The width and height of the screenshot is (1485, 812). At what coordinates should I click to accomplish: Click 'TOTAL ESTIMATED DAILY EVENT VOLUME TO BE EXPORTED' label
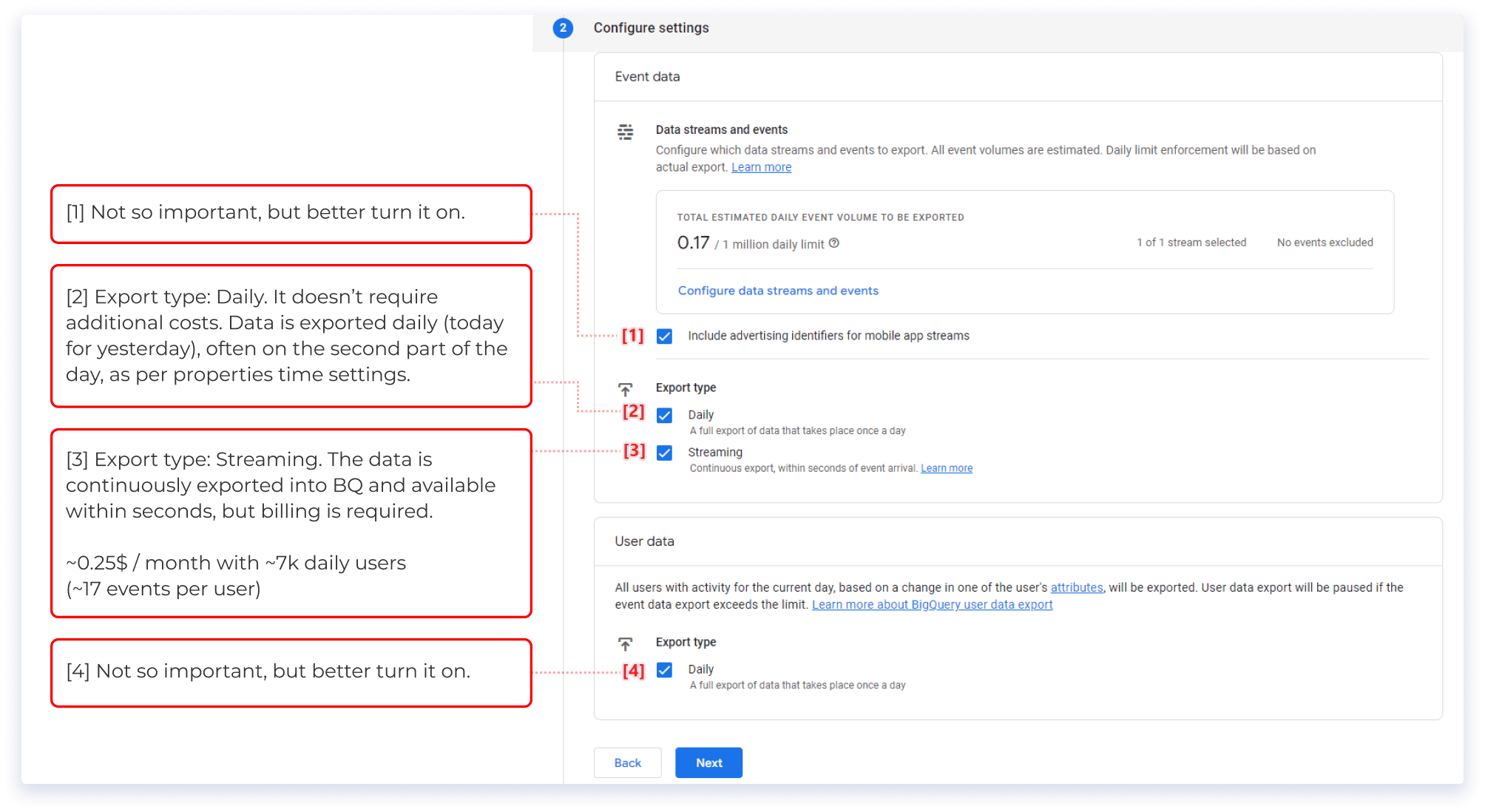coord(820,217)
